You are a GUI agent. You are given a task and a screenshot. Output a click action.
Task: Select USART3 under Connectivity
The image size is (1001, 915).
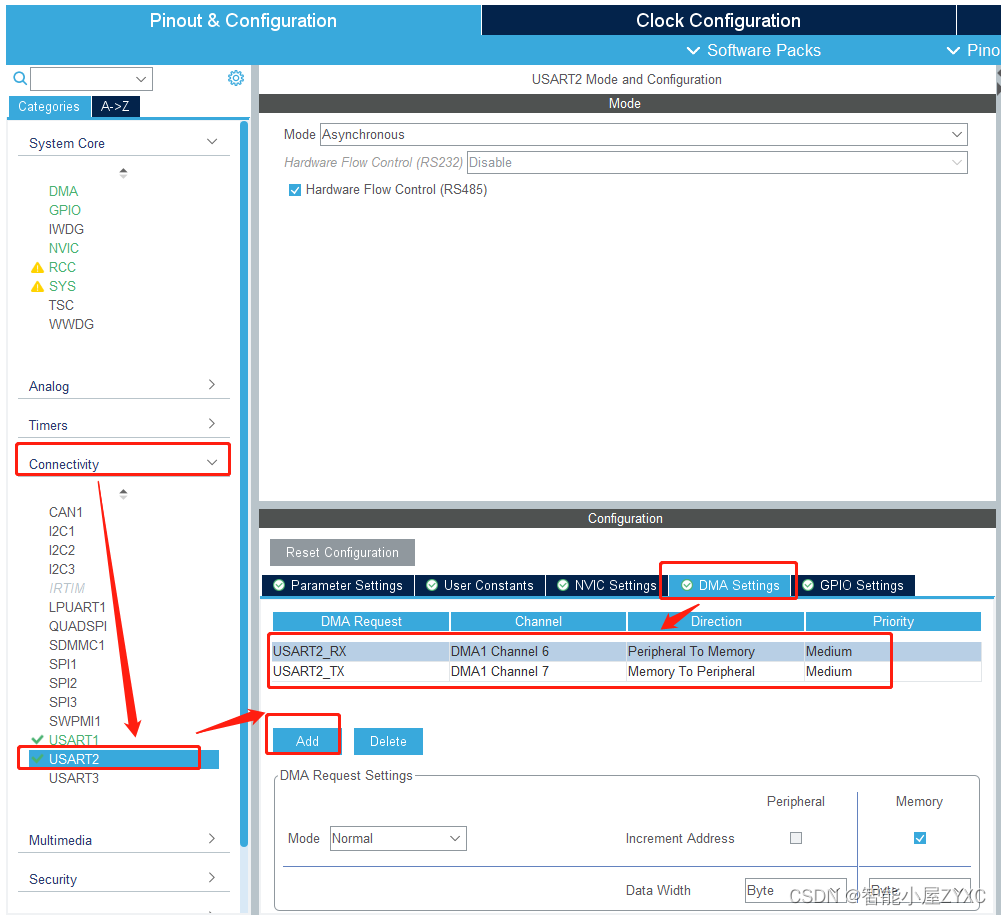(73, 778)
